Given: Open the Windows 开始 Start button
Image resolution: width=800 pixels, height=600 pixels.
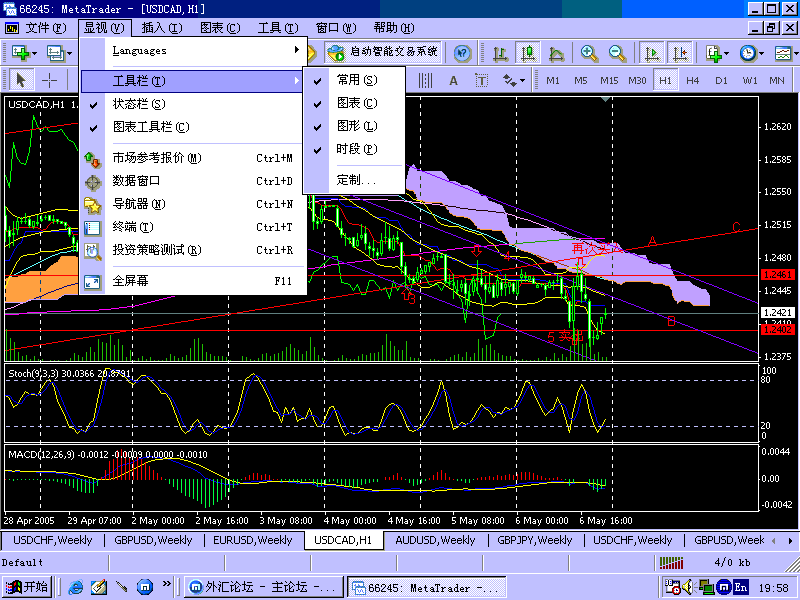Looking at the screenshot, I should point(28,587).
